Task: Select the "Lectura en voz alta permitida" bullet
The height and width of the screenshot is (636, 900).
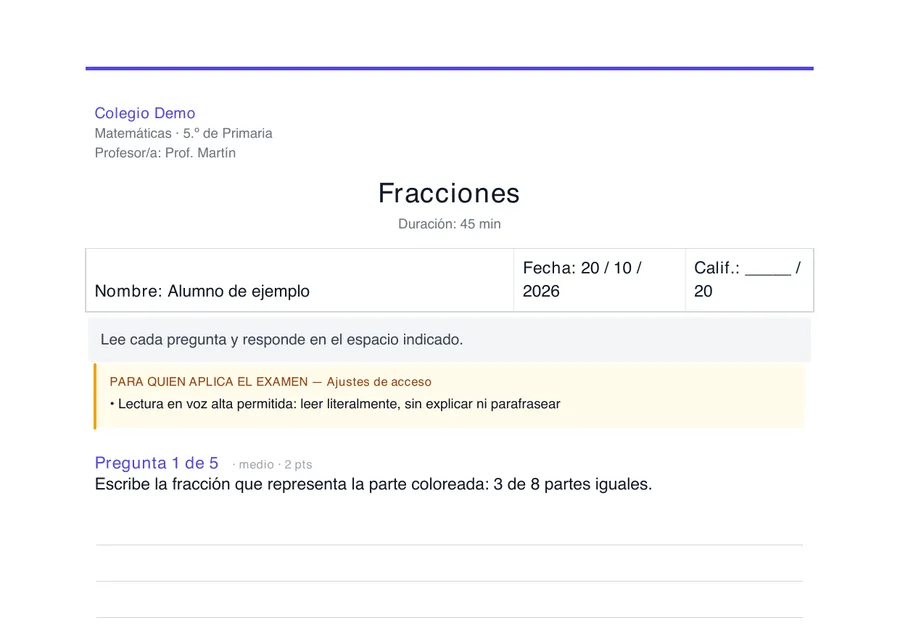Action: (335, 404)
